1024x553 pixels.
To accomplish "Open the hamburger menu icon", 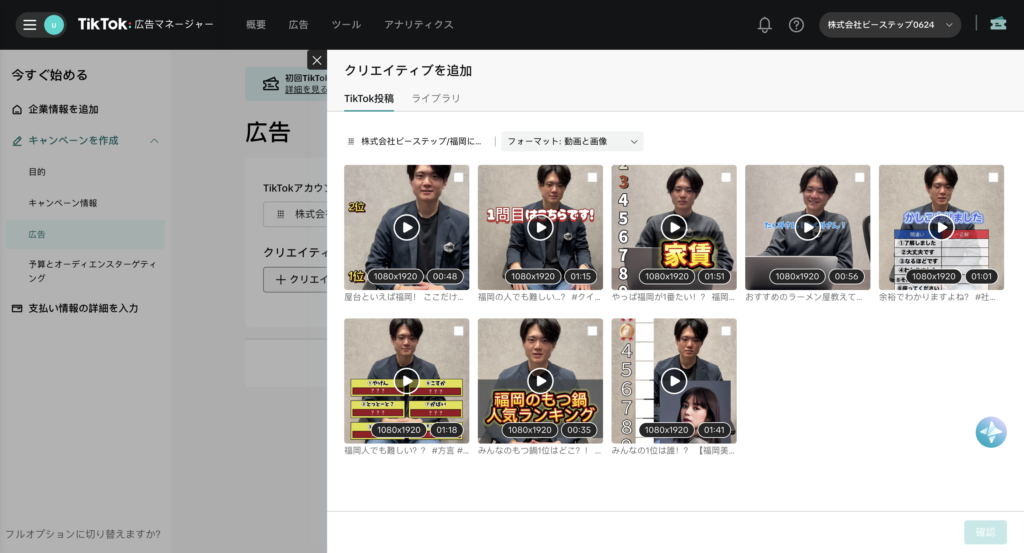I will click(x=29, y=25).
